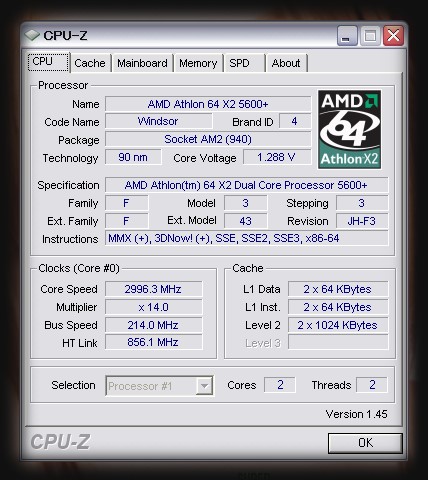Click the OK button
This screenshot has width=428, height=480.
pyautogui.click(x=365, y=443)
